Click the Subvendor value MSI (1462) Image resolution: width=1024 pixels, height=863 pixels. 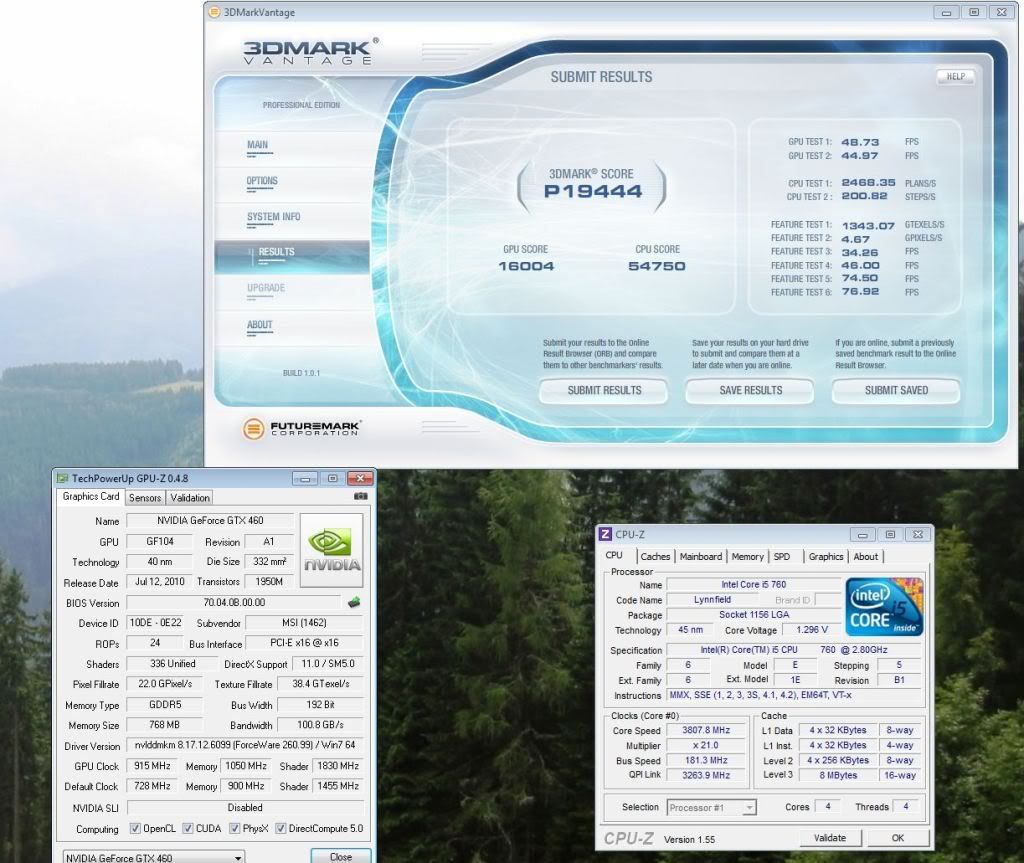(304, 623)
